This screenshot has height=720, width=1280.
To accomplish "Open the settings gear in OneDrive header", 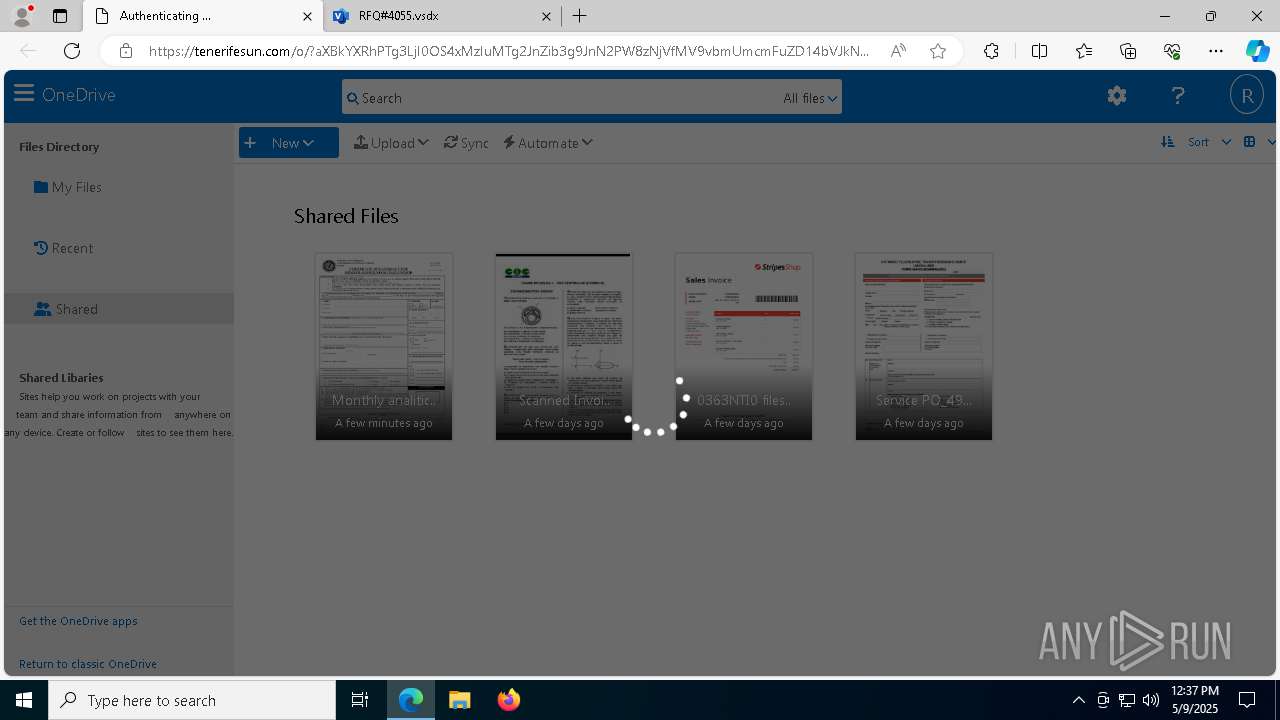I will click(x=1117, y=95).
